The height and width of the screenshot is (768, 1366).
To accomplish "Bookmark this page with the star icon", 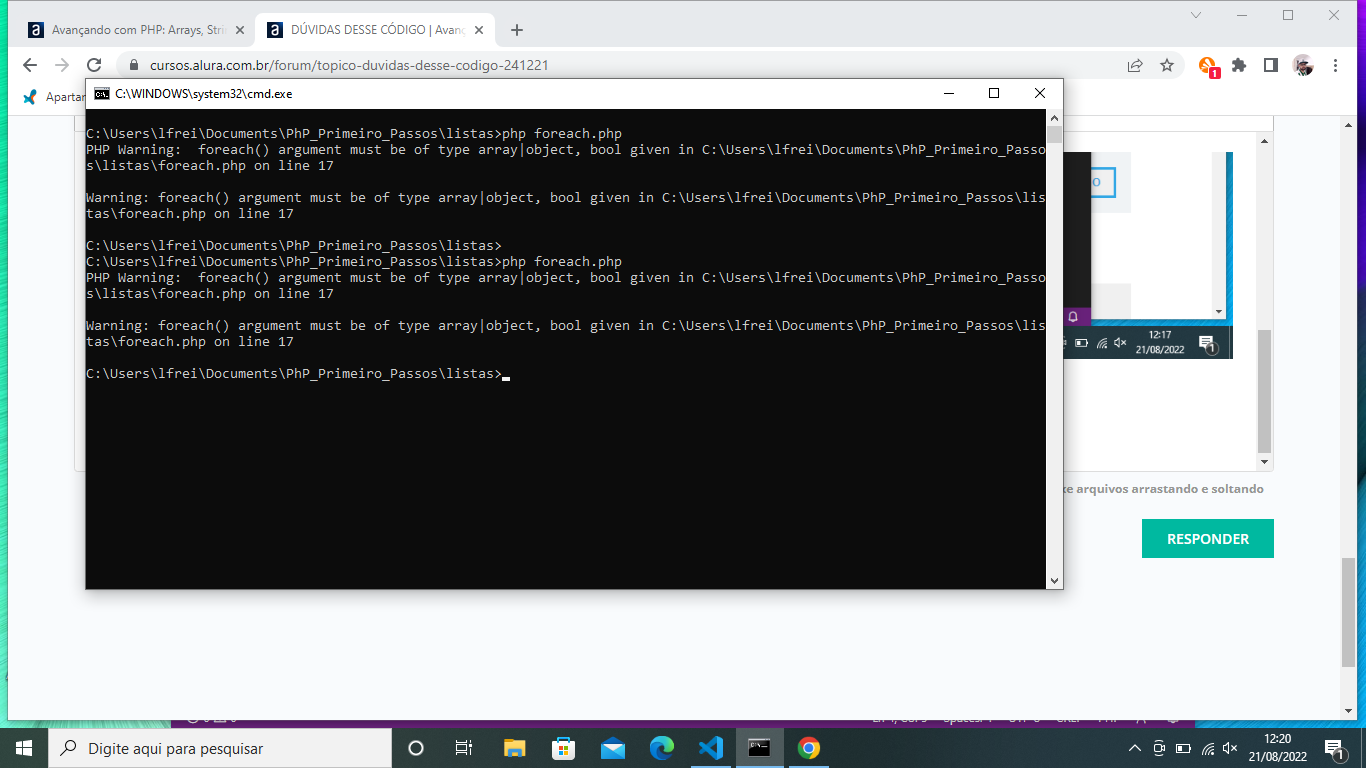I will (1167, 65).
